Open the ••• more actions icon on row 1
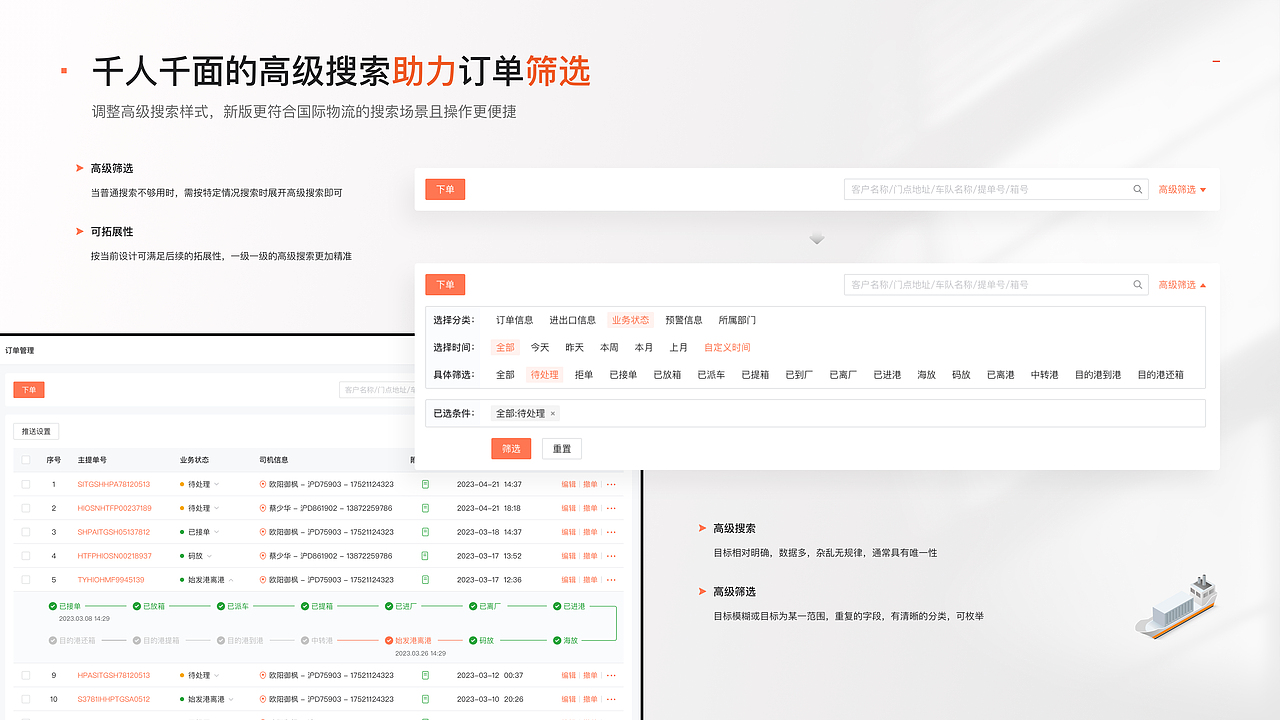This screenshot has height=720, width=1280. coord(610,484)
